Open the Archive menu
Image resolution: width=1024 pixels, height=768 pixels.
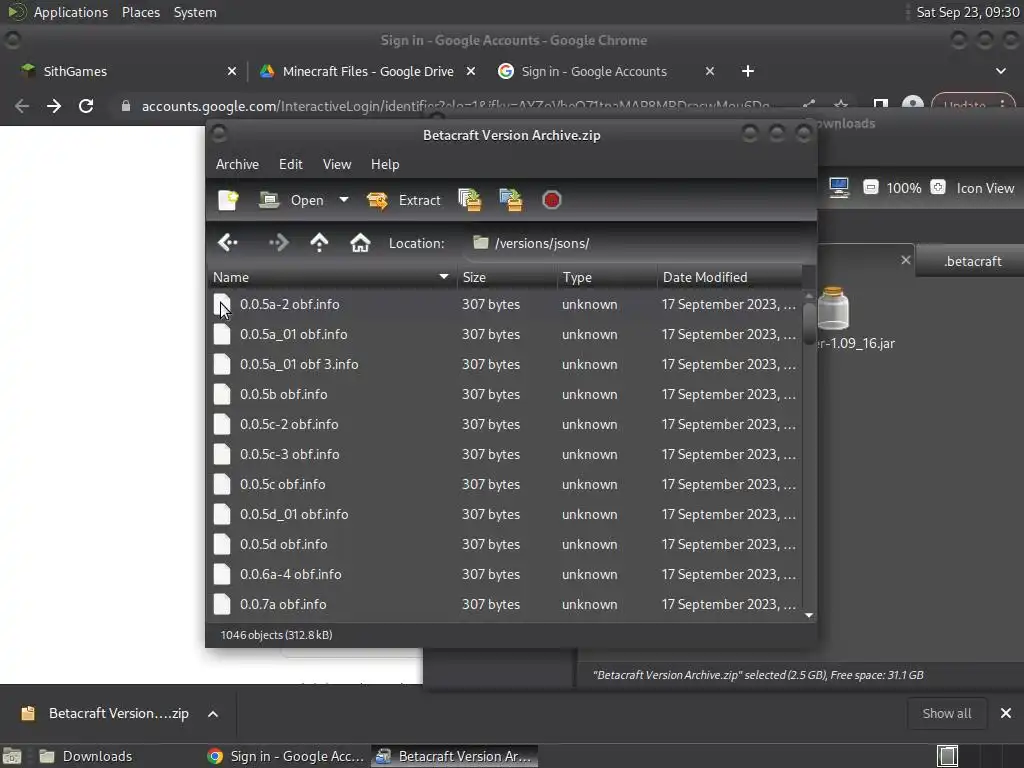[237, 165]
